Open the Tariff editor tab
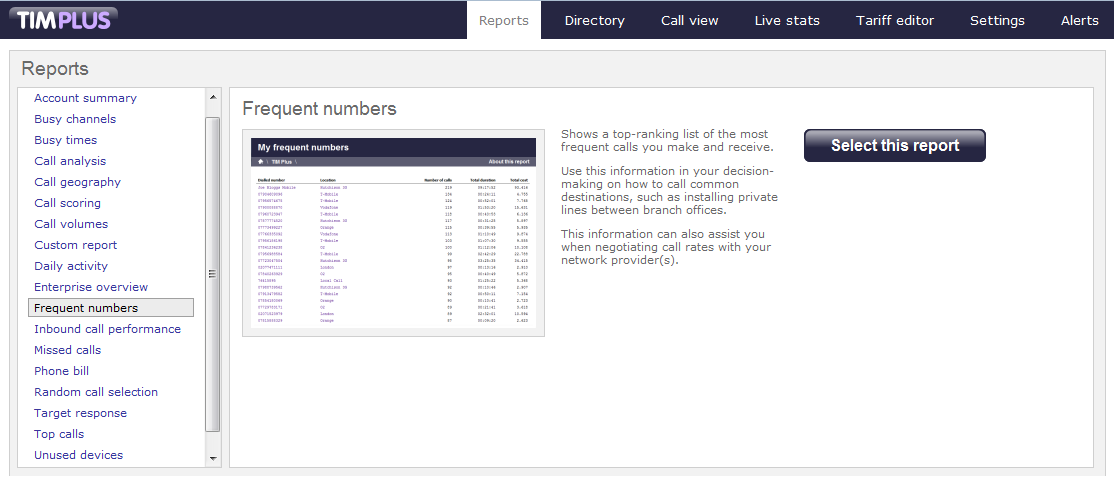 pos(894,21)
